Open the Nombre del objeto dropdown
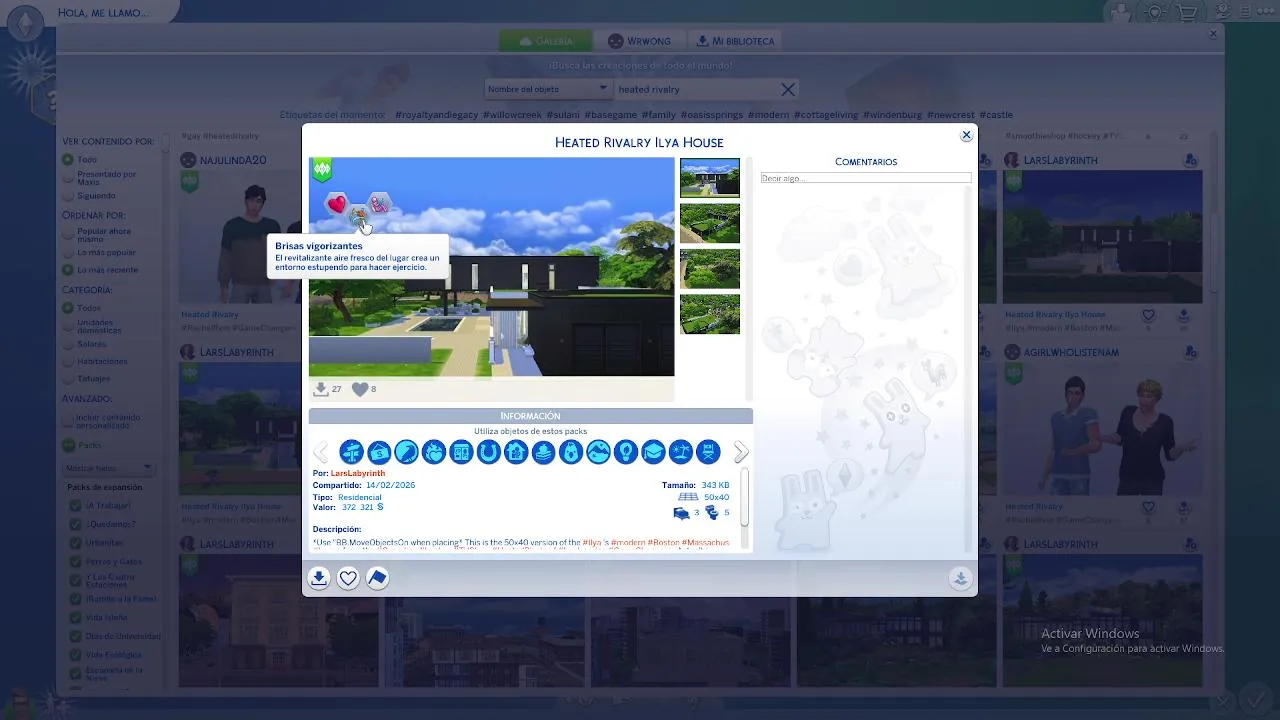Viewport: 1280px width, 720px height. click(548, 89)
